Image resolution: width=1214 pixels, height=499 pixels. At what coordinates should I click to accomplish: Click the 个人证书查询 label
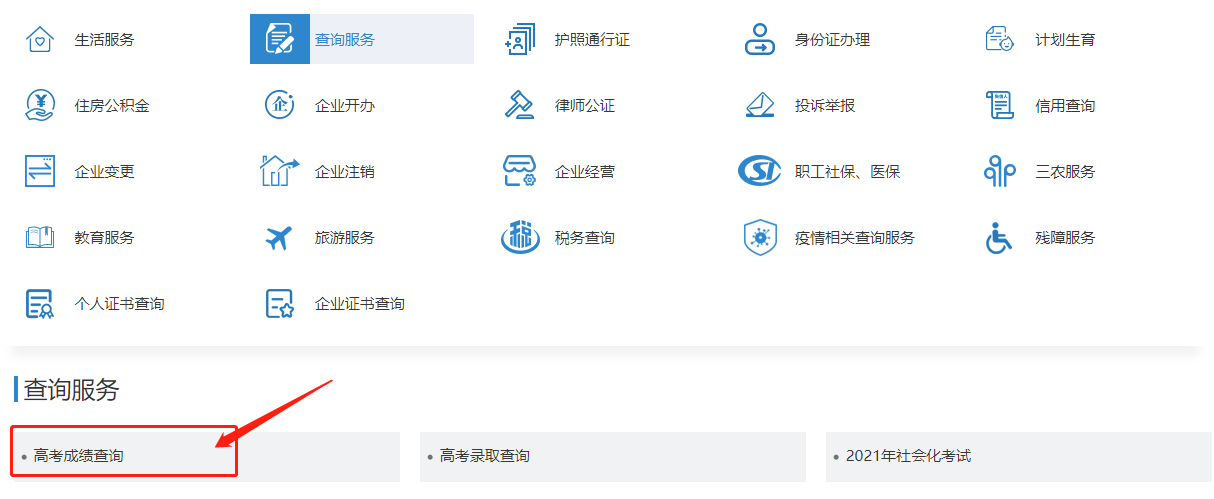[119, 304]
